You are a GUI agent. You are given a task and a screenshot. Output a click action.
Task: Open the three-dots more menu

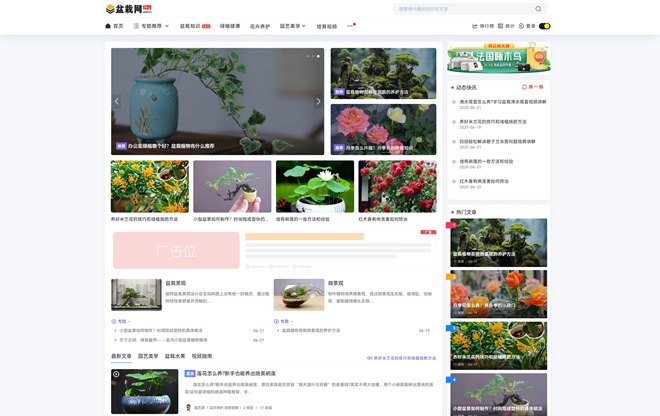[x=351, y=26]
